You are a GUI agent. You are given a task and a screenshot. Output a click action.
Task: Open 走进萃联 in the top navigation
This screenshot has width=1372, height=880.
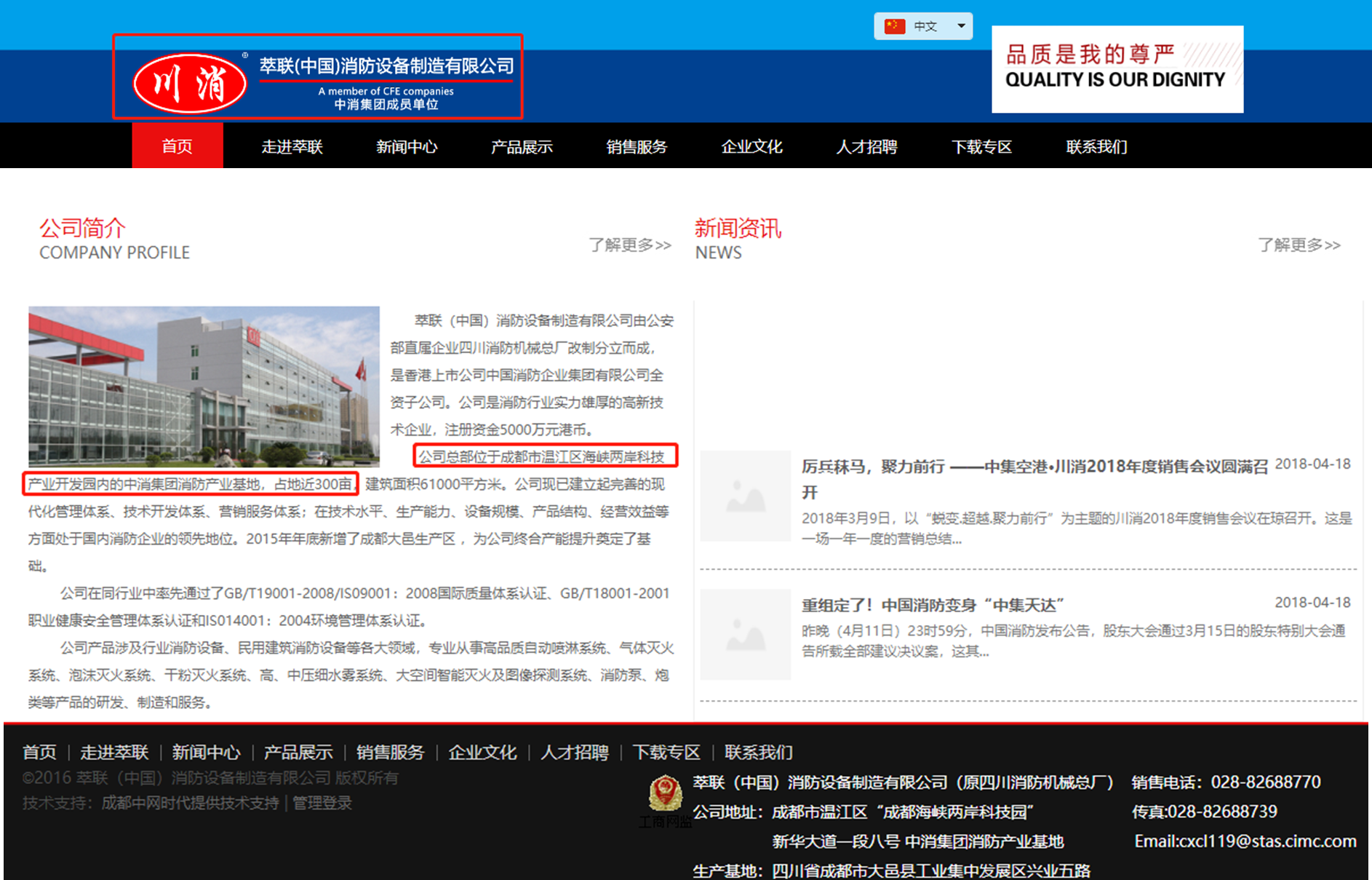coord(292,146)
